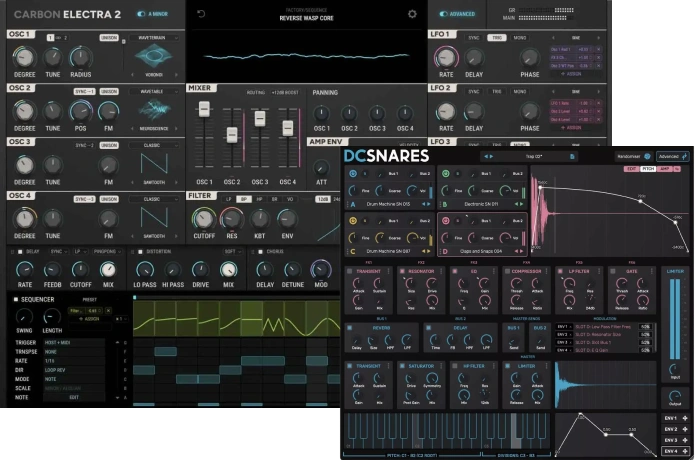The width and height of the screenshot is (700, 460).
Task: Click LFO 1 SYNC button
Action: pyautogui.click(x=474, y=38)
